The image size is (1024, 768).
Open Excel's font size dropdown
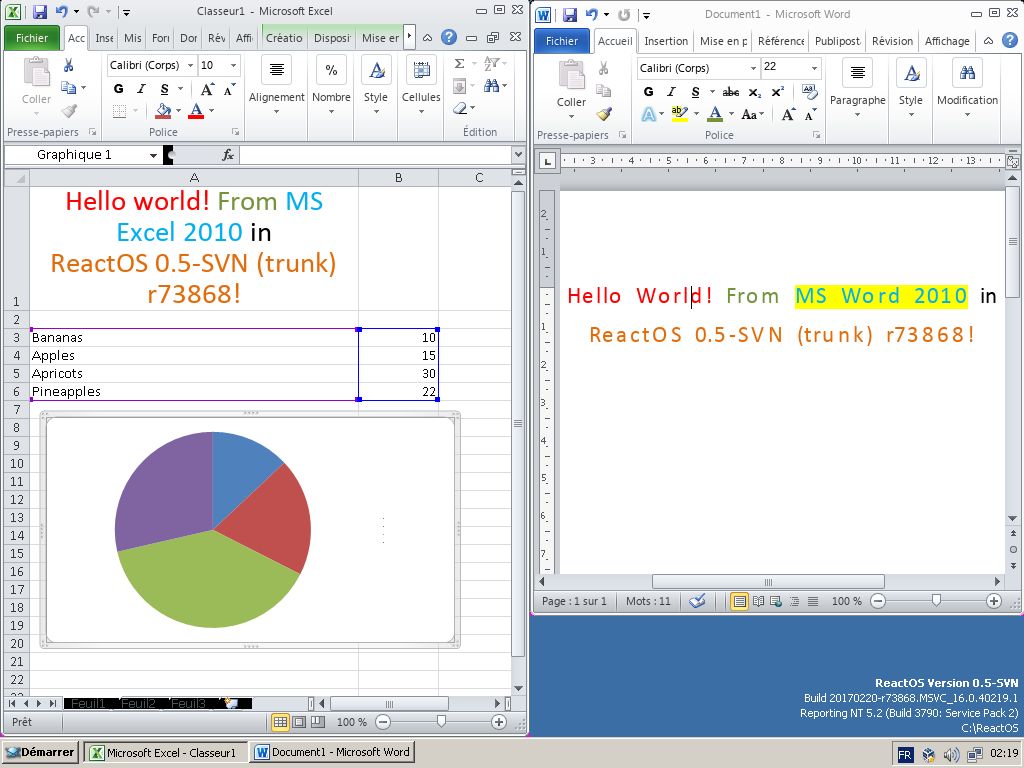[x=235, y=65]
